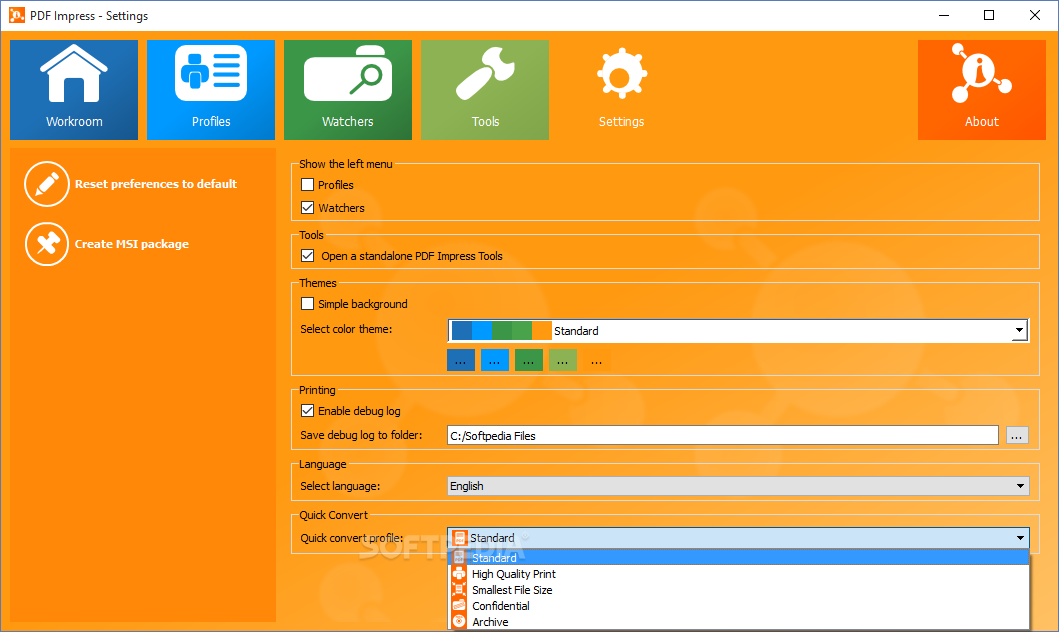Collapse the Quick convert profile dropdown

tap(738, 538)
